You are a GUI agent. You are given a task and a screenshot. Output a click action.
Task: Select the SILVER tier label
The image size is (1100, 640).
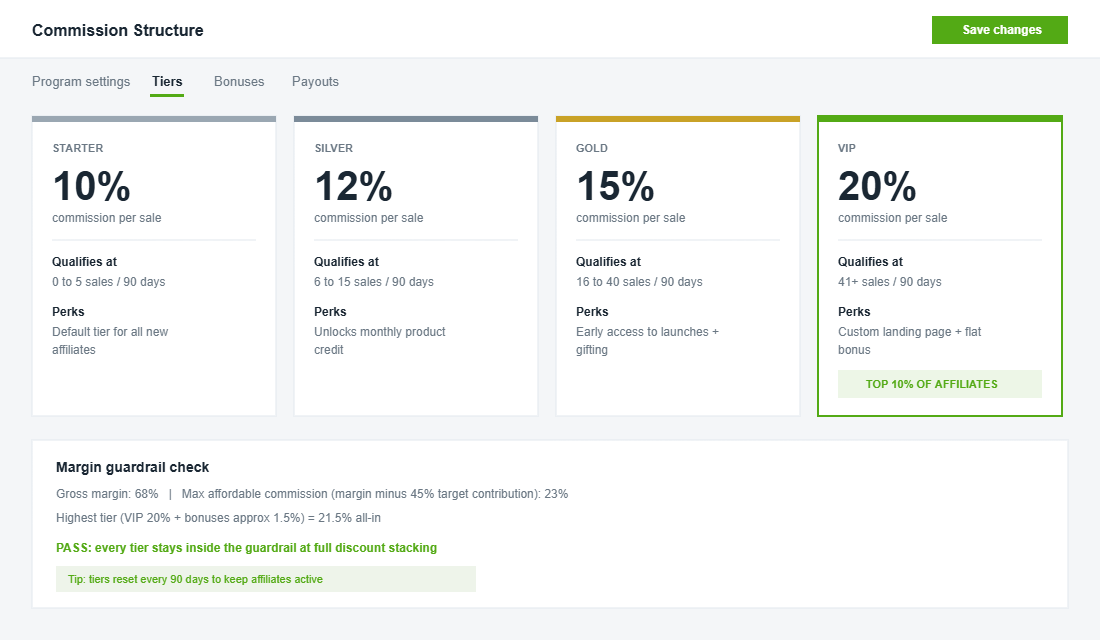tap(334, 148)
